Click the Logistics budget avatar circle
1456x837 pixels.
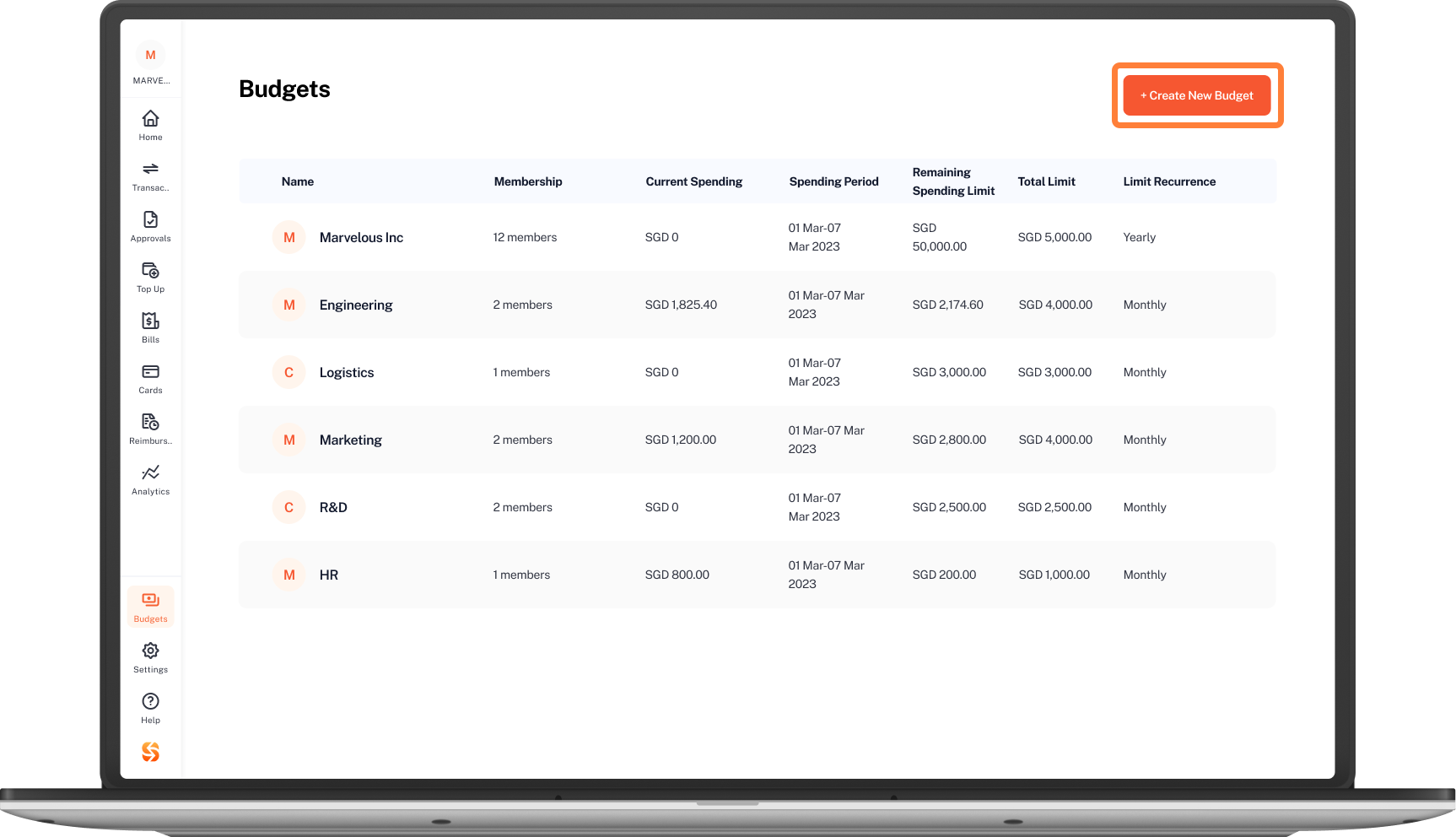click(289, 372)
